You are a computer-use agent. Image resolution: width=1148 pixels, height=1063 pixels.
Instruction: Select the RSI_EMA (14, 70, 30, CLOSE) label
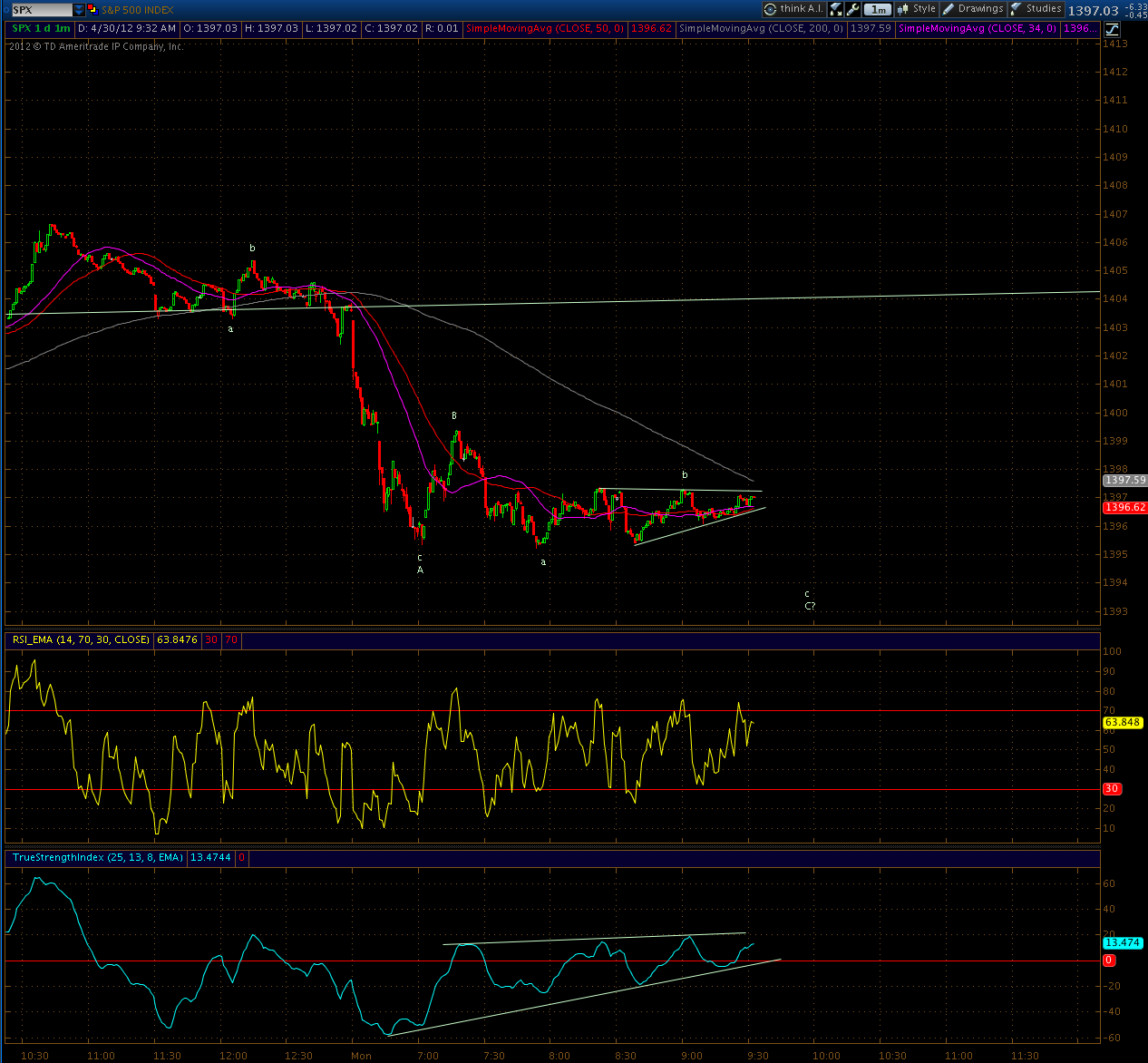click(x=81, y=639)
